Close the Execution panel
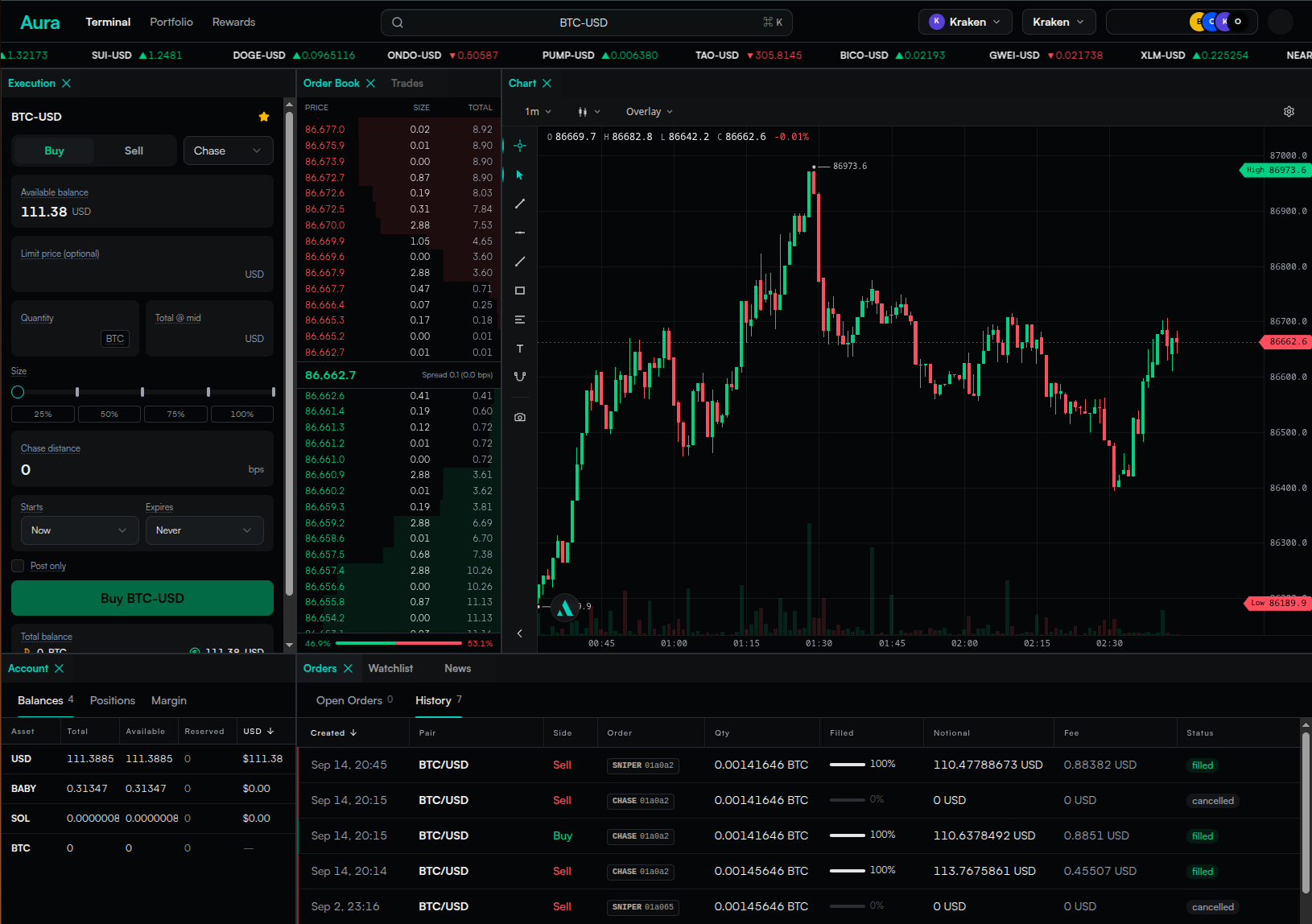The image size is (1312, 924). pos(67,83)
